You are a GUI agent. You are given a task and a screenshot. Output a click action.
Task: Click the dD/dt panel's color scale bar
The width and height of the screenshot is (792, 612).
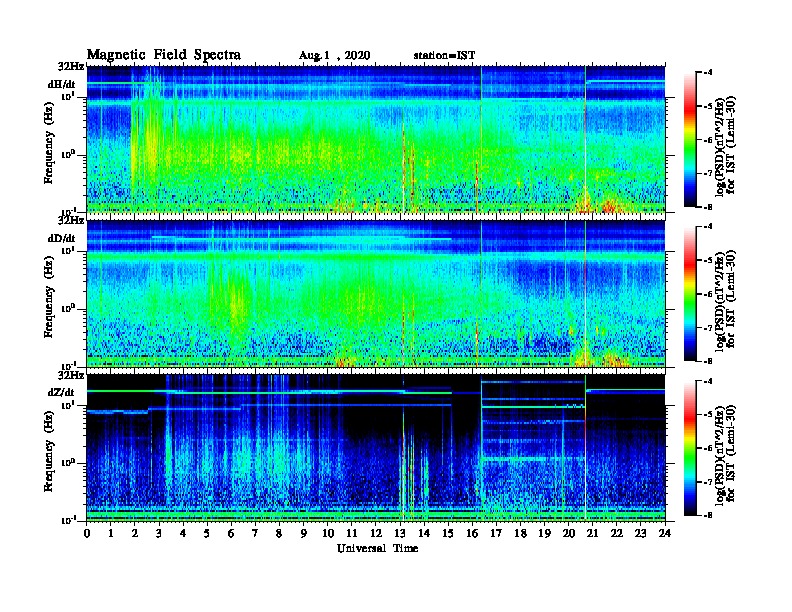[x=690, y=294]
